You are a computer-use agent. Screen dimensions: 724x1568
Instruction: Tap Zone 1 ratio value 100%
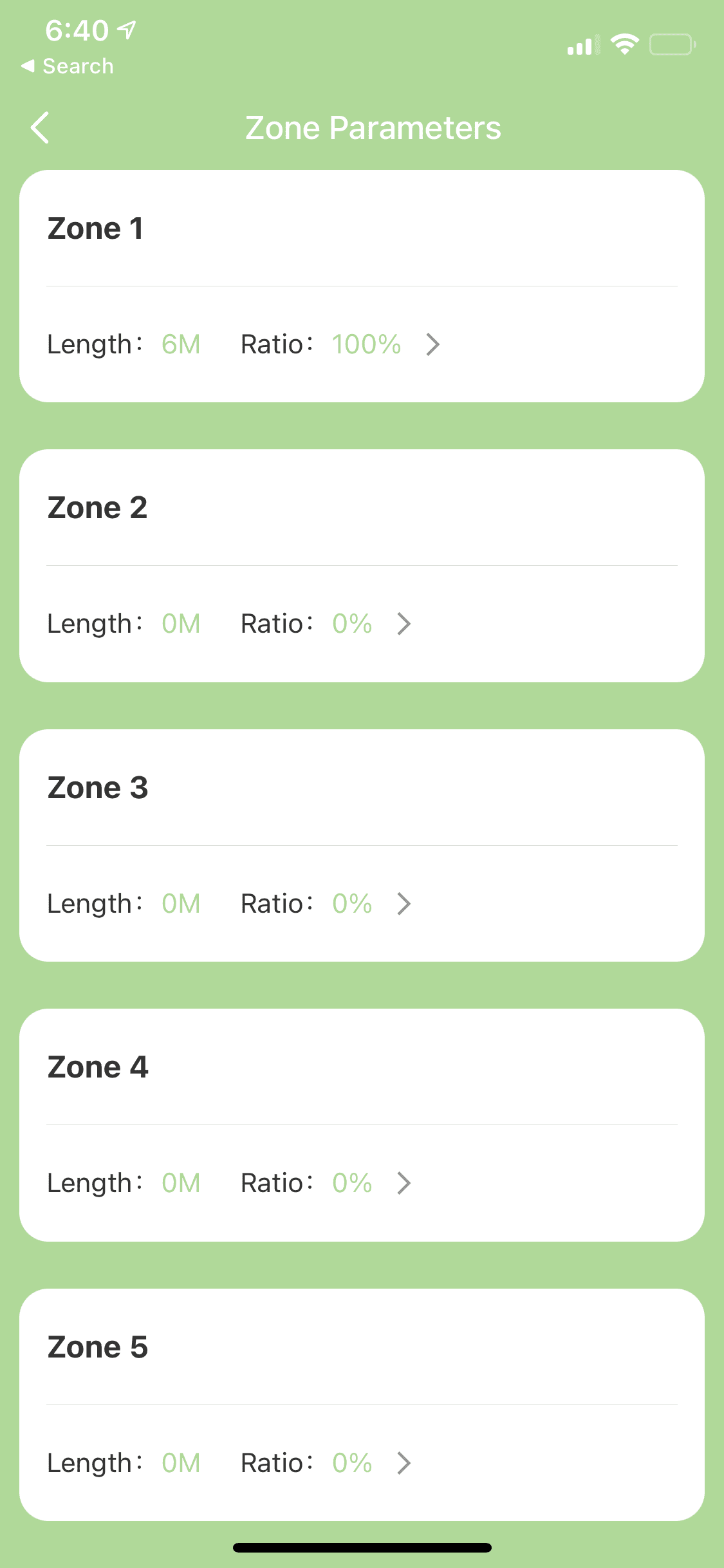tap(366, 344)
